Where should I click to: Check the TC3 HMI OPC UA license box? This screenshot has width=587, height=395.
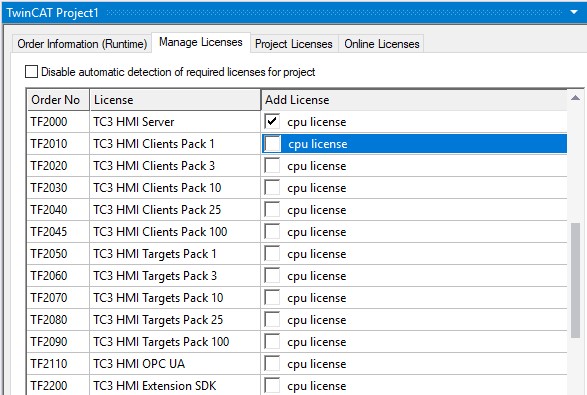(272, 364)
